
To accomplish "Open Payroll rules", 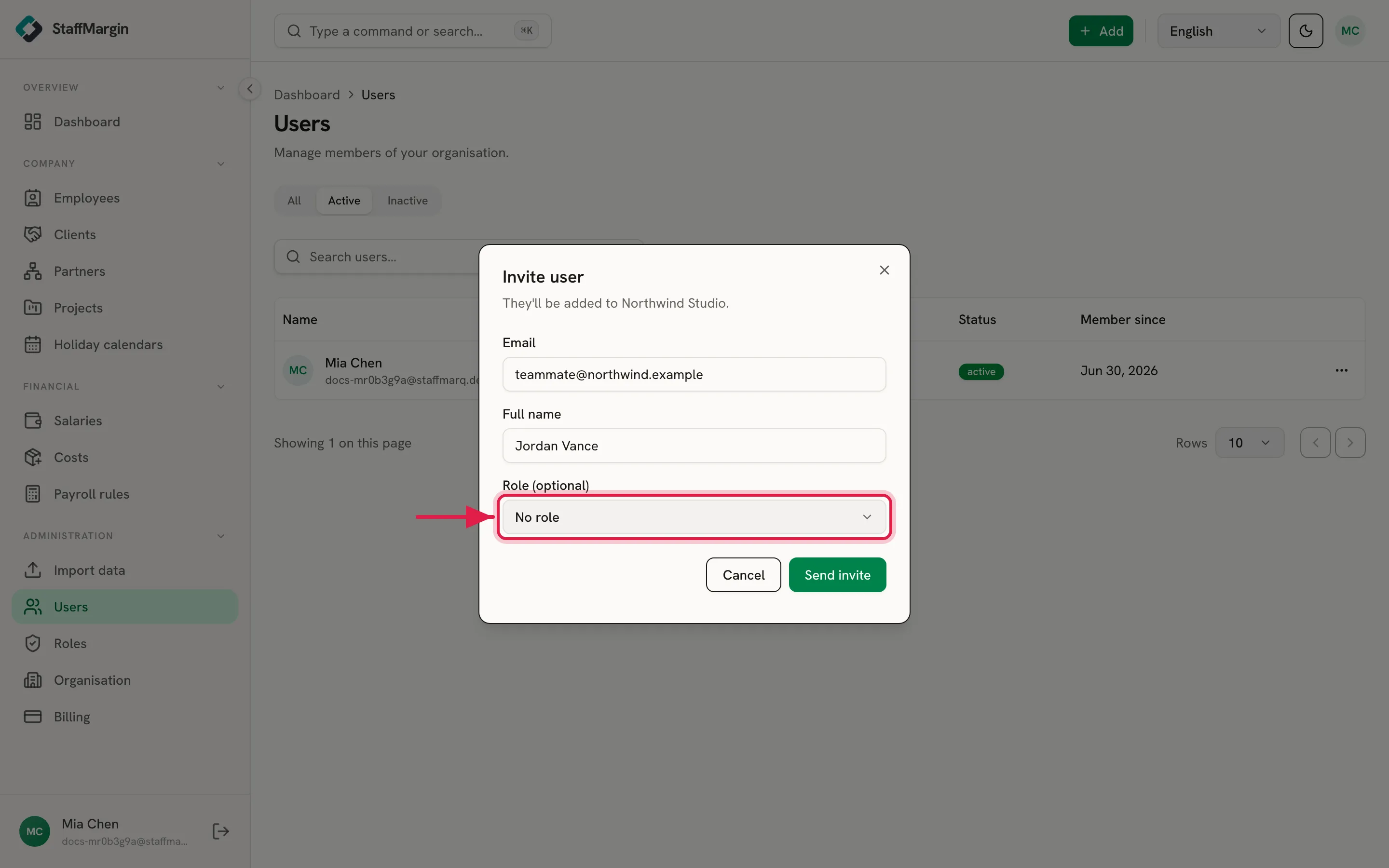I will [124, 494].
